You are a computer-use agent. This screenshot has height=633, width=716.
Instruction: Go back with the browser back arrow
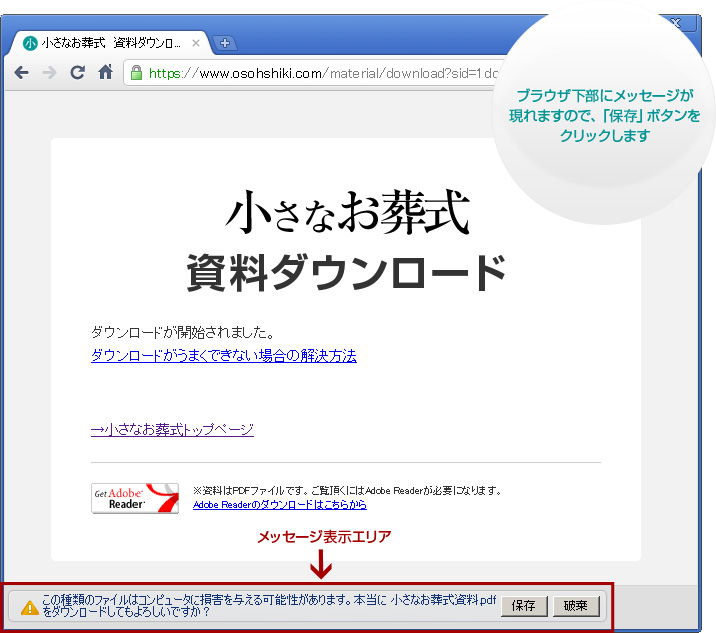pyautogui.click(x=21, y=73)
